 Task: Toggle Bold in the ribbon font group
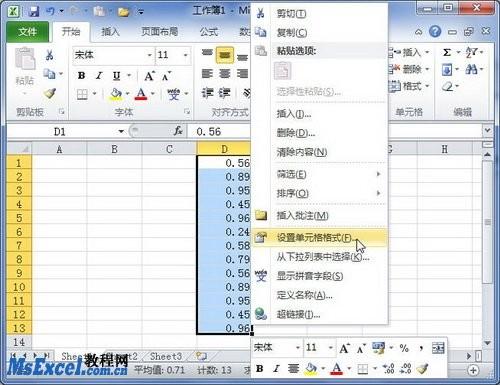point(81,76)
